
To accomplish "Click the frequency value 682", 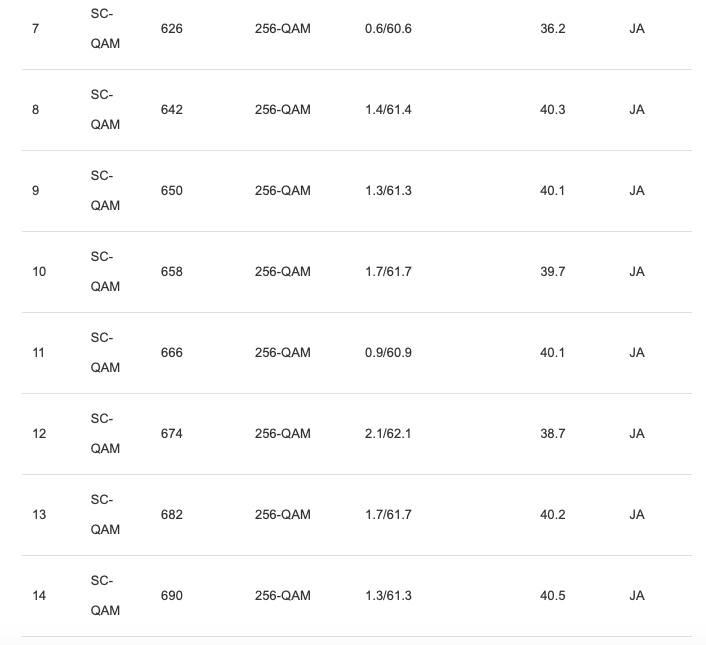I will tap(171, 515).
